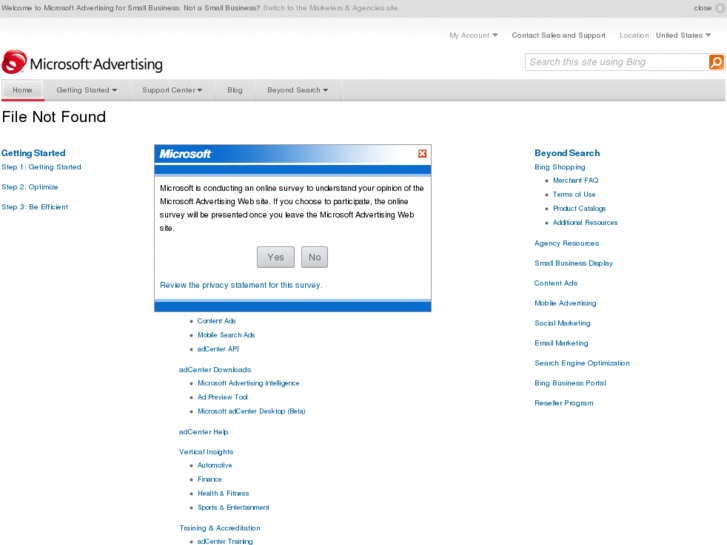Open Sports & Entertainment link

pyautogui.click(x=233, y=507)
